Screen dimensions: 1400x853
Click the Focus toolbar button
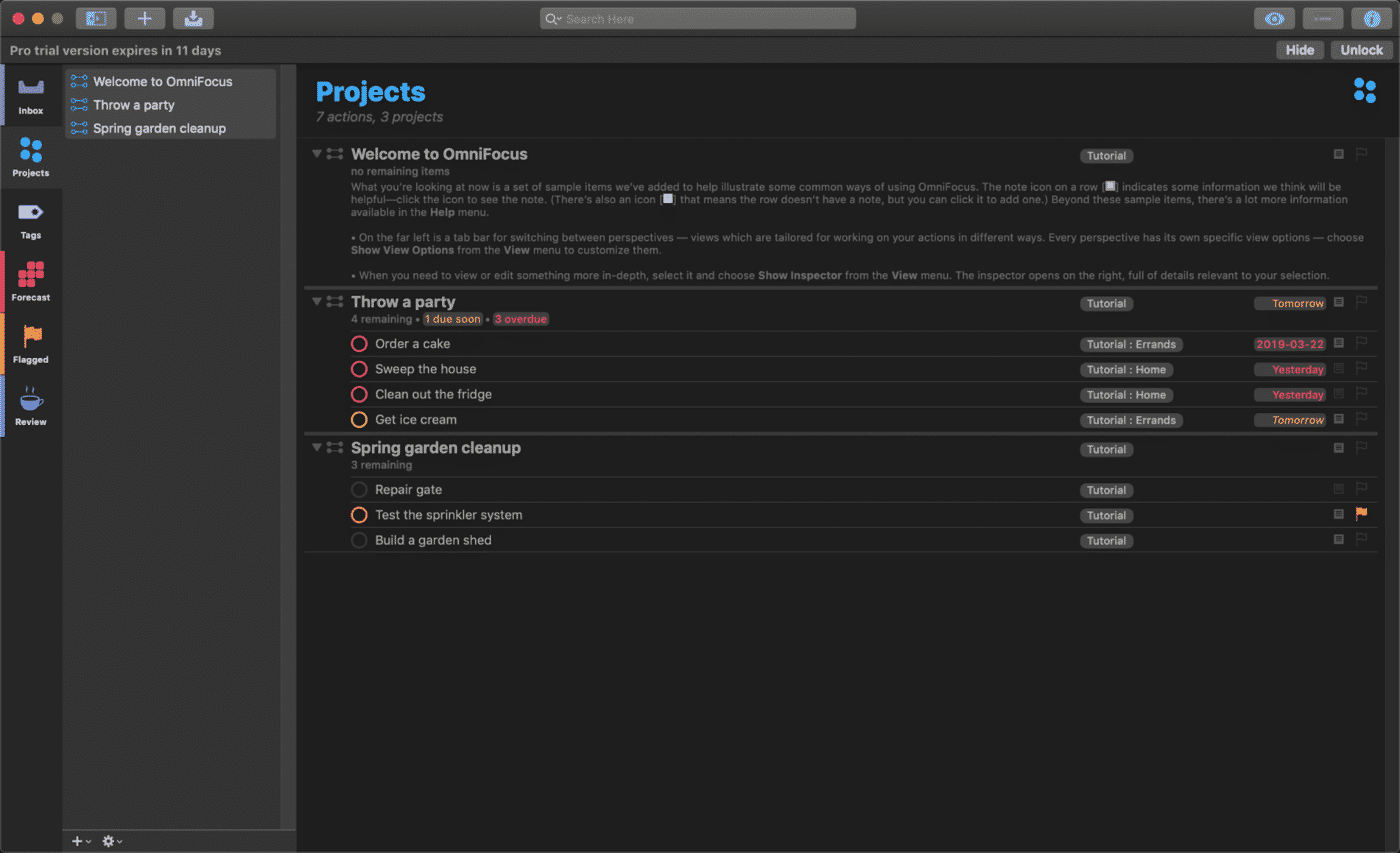click(x=1323, y=18)
